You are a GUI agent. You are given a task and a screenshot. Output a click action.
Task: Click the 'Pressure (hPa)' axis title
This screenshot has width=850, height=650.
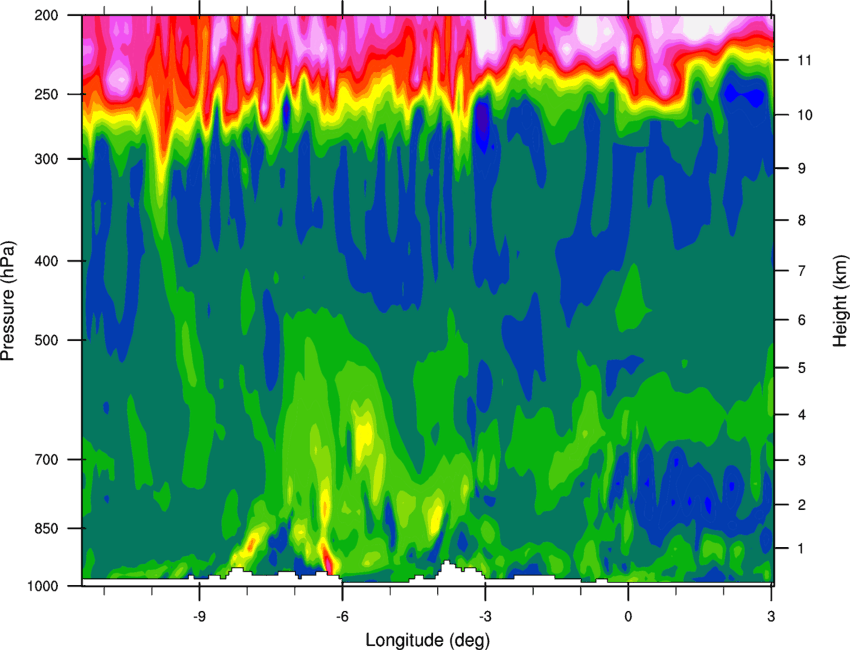(8, 301)
